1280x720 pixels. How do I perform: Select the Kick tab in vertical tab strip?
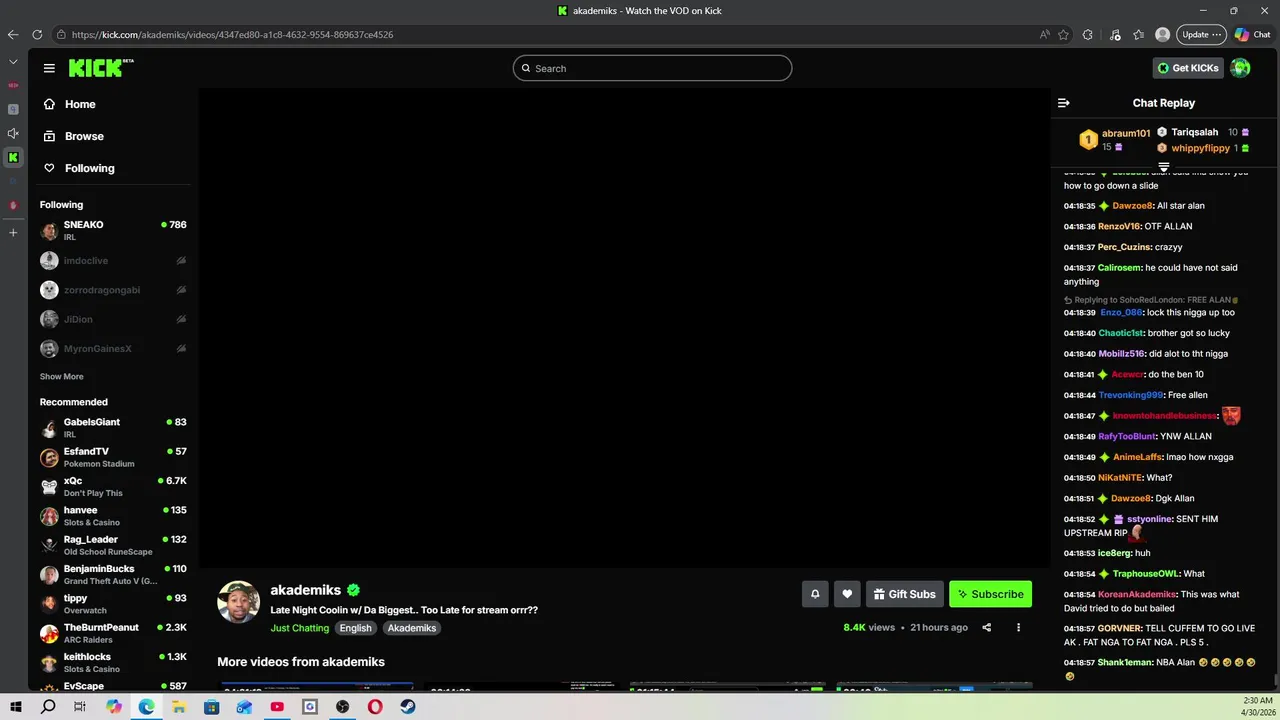(13, 157)
